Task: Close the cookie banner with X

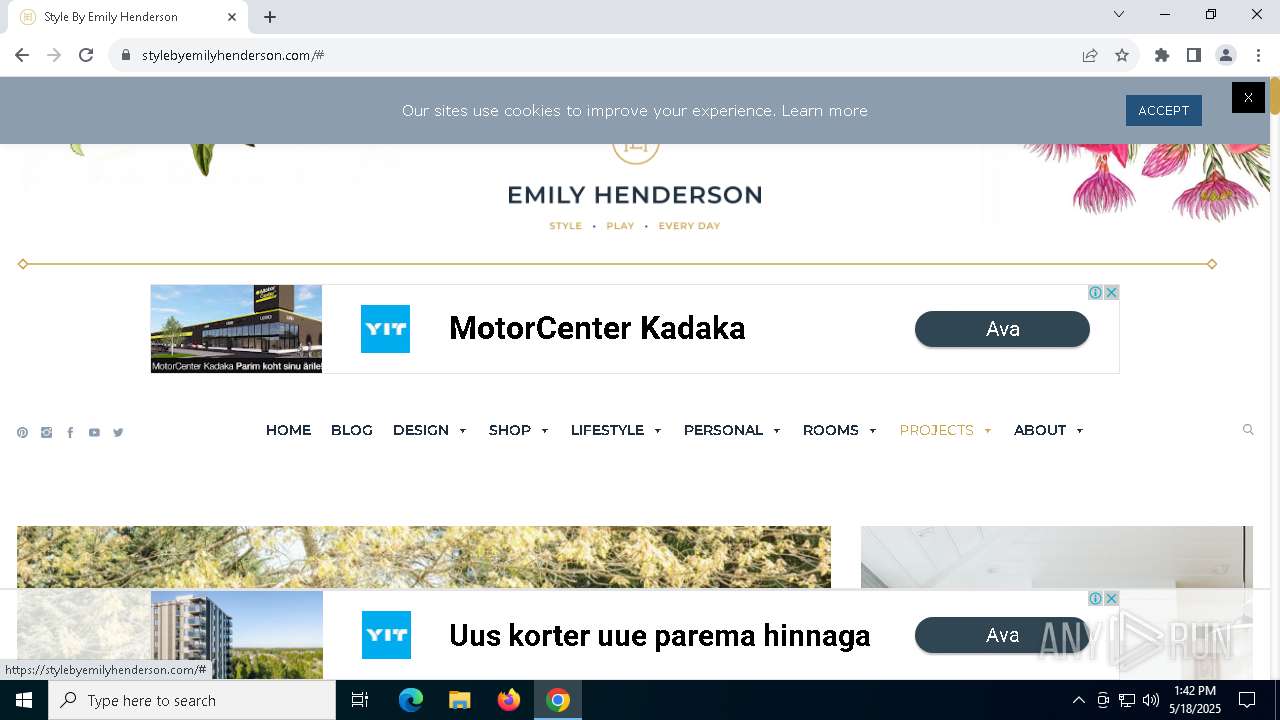Action: (1248, 97)
